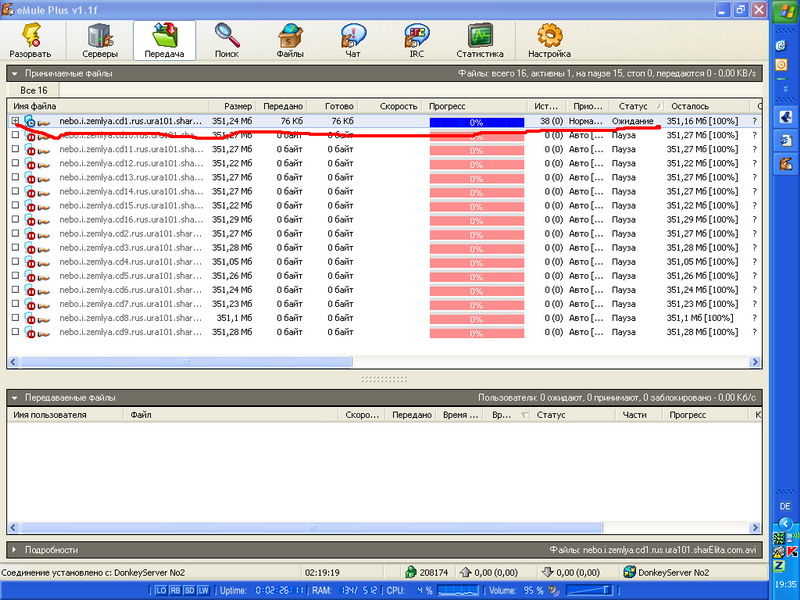800x600 pixels.
Task: Expand the nebo.i.zemlya.cd1 sources with plus box
Action: pyautogui.click(x=15, y=121)
